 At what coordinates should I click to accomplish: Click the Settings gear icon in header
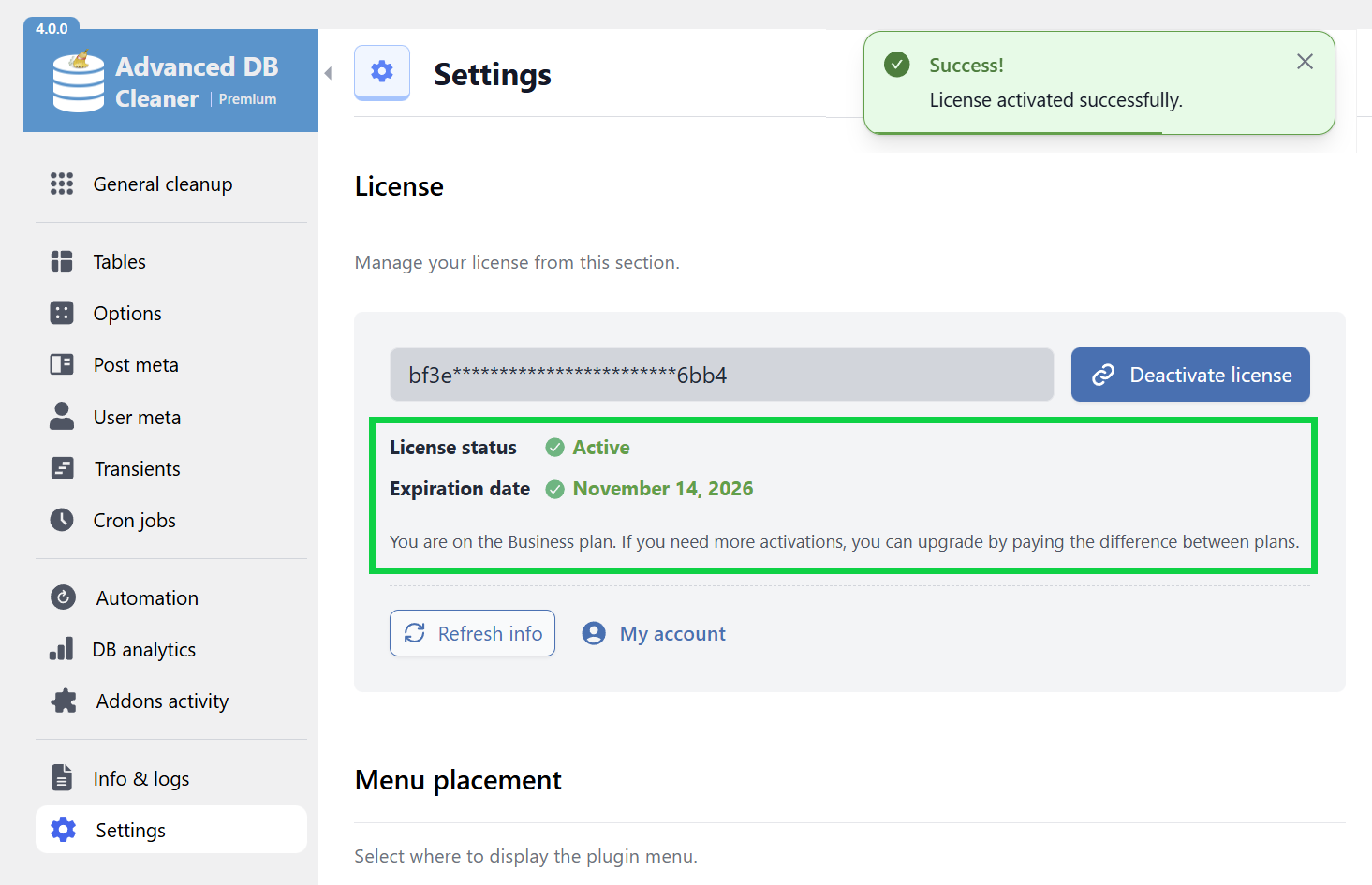(382, 71)
